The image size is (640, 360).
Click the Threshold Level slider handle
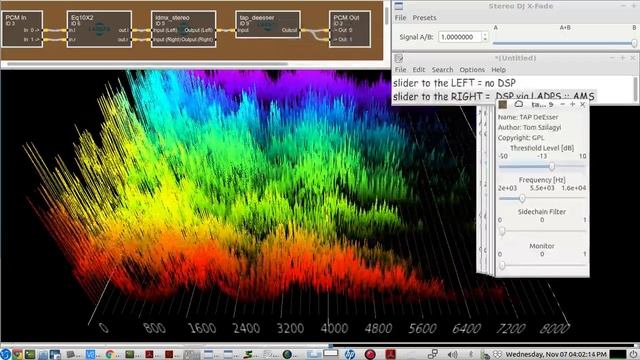click(x=551, y=166)
